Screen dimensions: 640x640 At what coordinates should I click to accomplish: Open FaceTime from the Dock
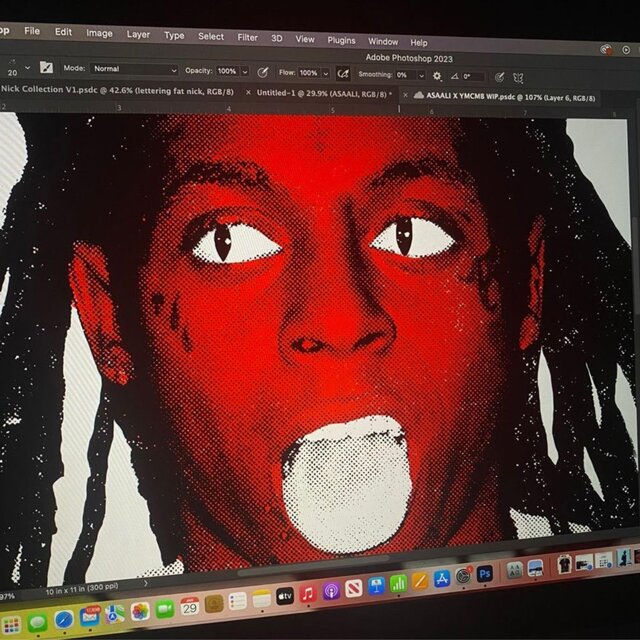pos(165,609)
